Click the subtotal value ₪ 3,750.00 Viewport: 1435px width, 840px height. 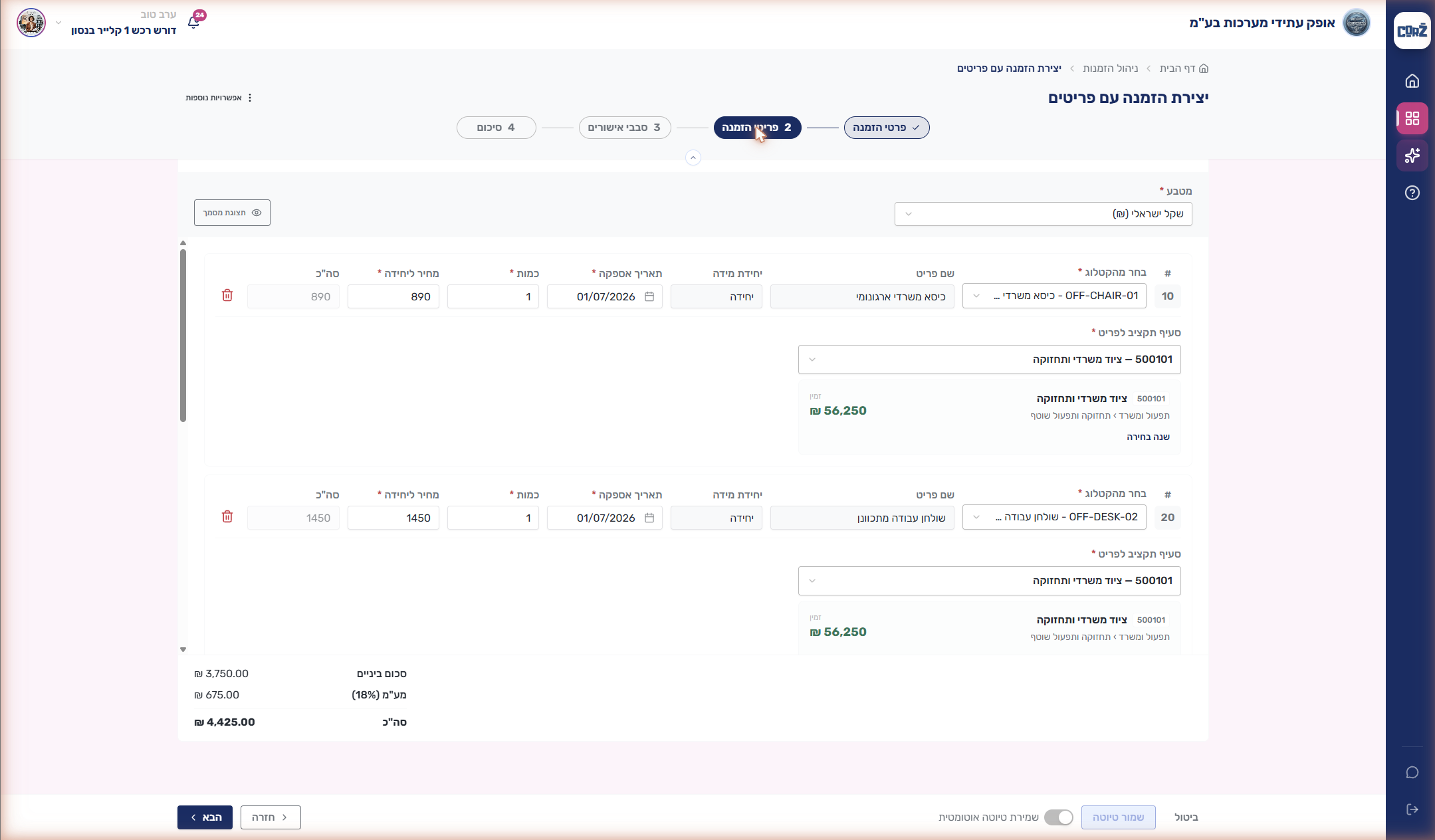coord(221,674)
